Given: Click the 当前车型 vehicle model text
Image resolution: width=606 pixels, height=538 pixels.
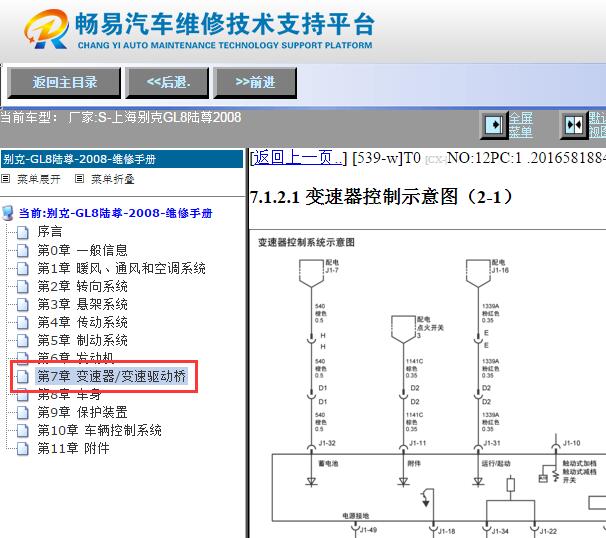Looking at the screenshot, I should coord(121,117).
